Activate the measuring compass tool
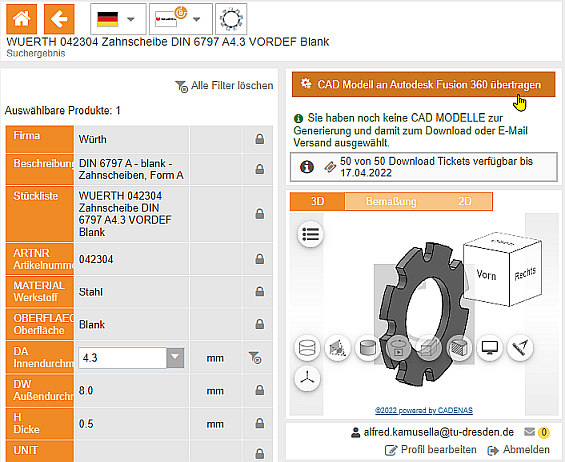 coord(520,348)
